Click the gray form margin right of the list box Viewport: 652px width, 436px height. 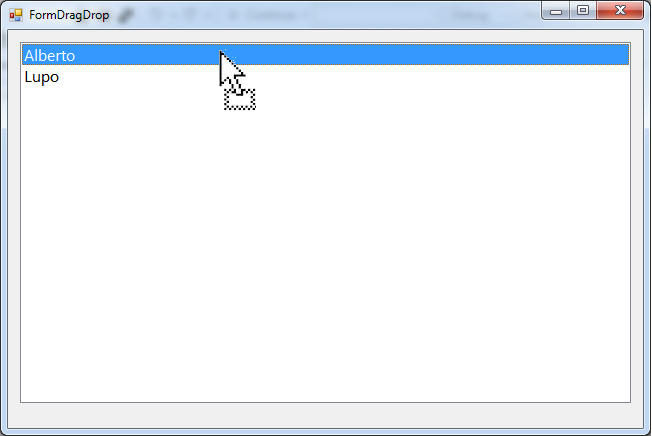pos(637,222)
